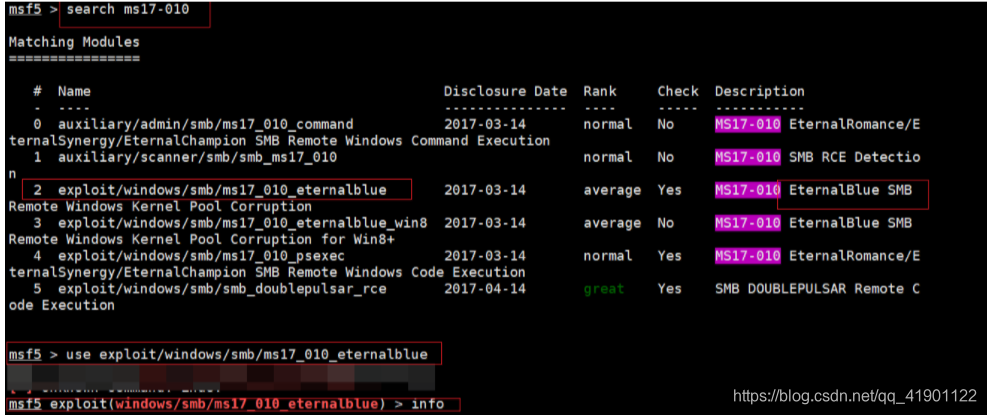The height and width of the screenshot is (415, 987).
Task: Click date '2017-04-14' in doublepulsar row
Action: pos(485,288)
